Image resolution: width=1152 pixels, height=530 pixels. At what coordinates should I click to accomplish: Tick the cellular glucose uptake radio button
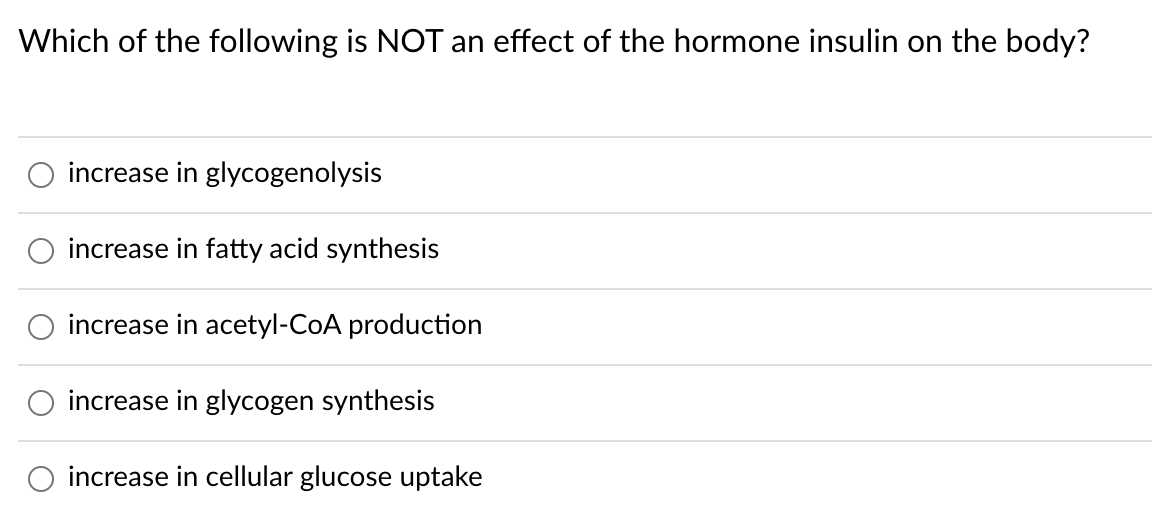point(40,479)
